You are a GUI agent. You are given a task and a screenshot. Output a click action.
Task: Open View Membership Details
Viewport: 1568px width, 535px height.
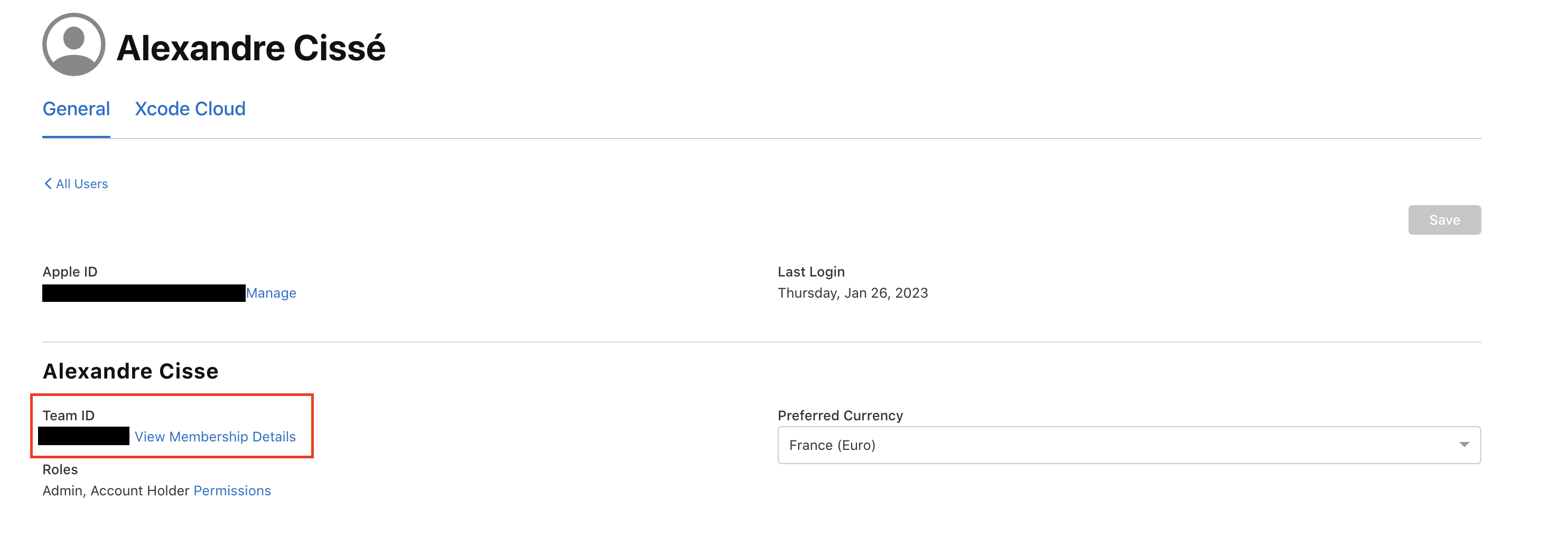(216, 436)
